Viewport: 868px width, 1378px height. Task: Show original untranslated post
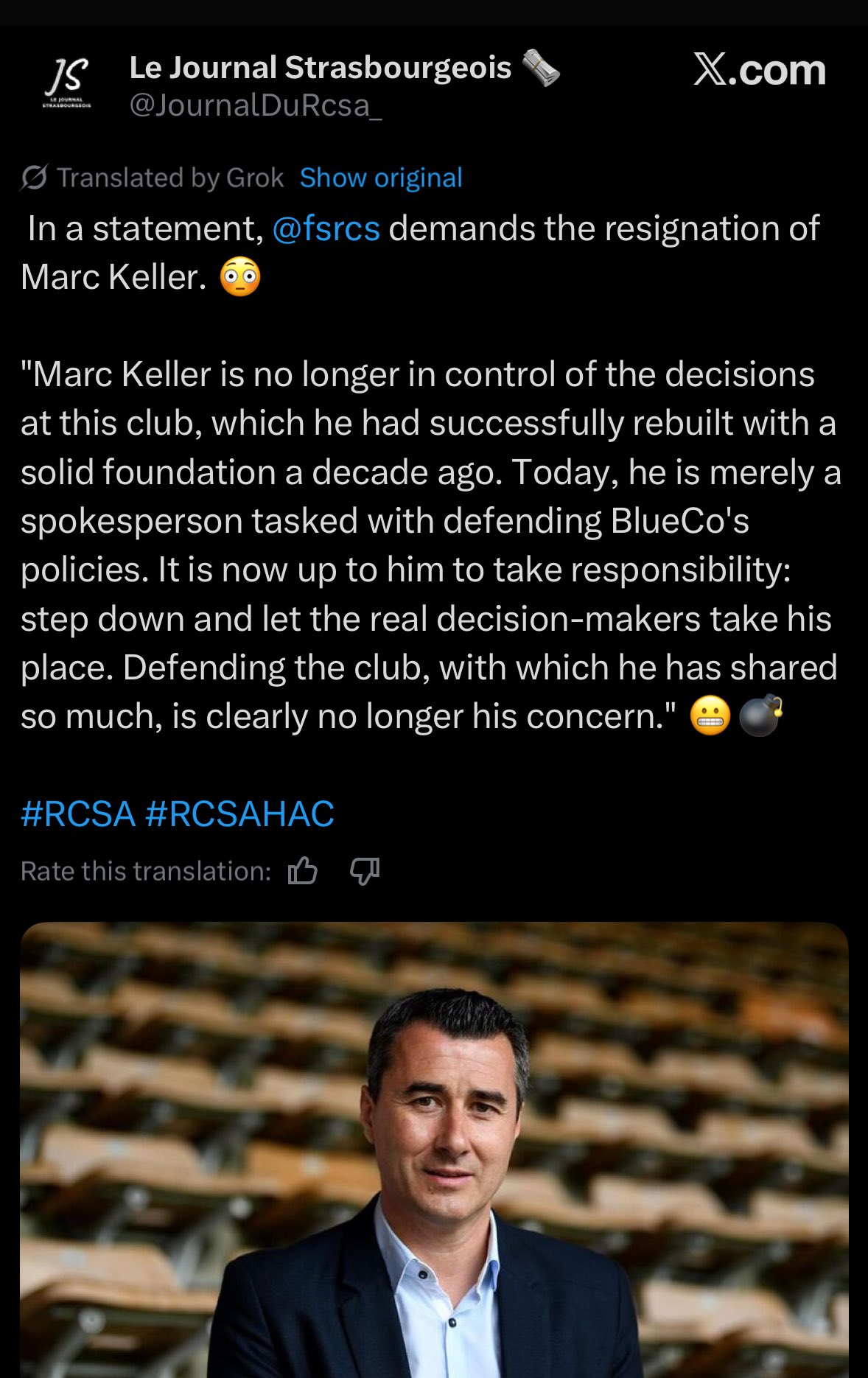[381, 178]
